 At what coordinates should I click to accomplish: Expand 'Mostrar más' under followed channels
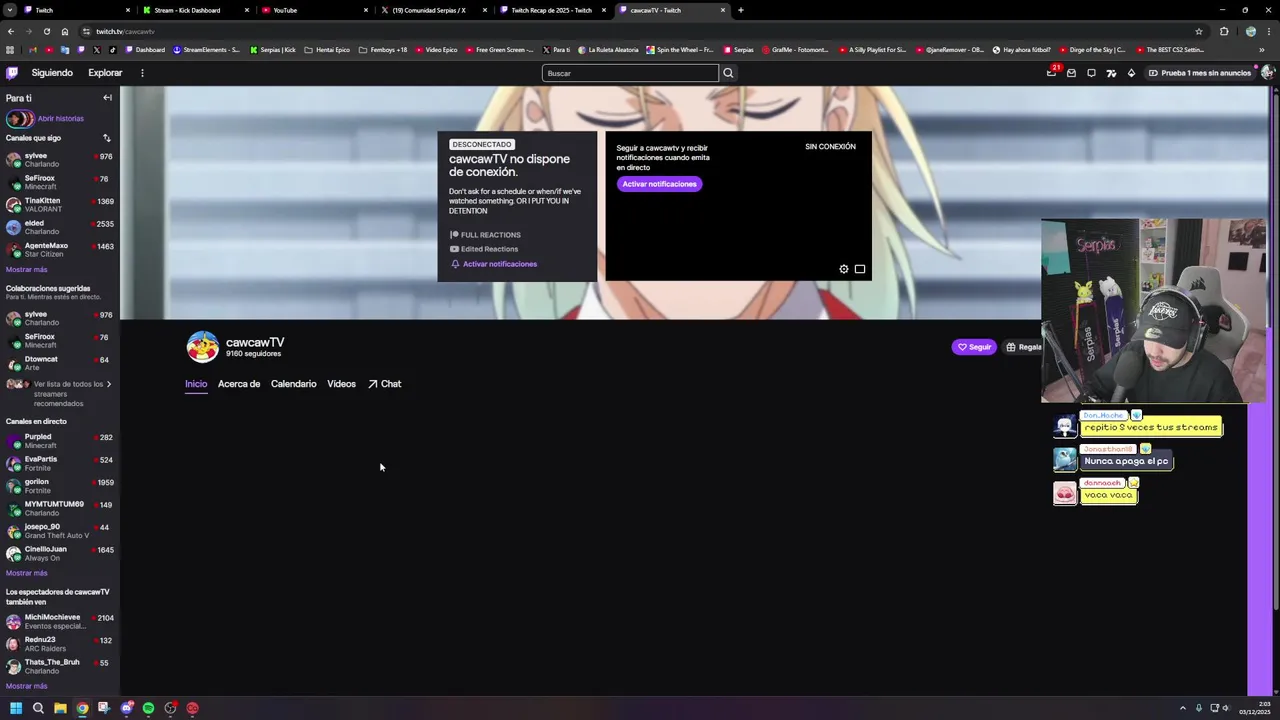26,270
